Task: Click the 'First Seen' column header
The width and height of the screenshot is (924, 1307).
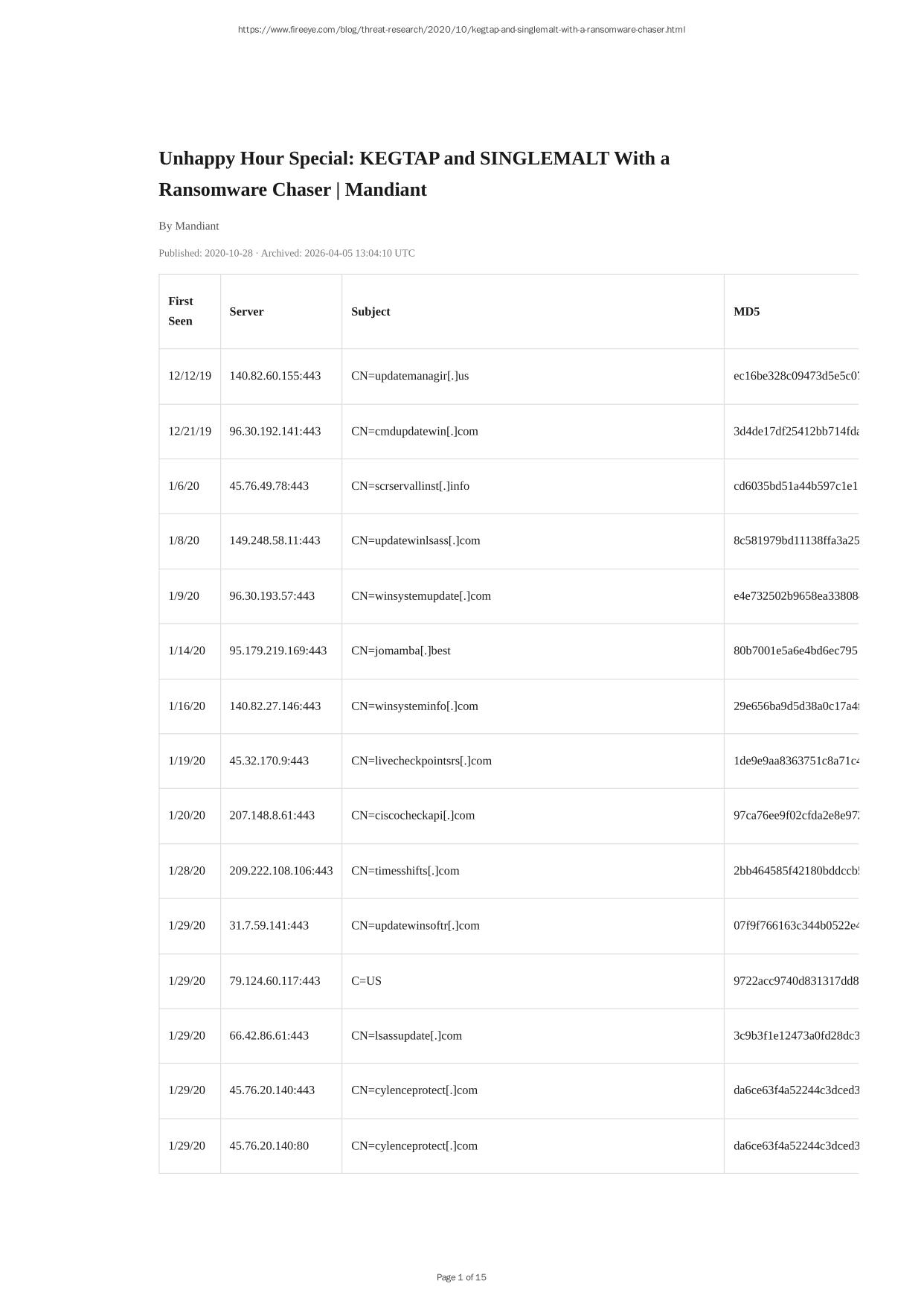Action: pyautogui.click(x=181, y=311)
